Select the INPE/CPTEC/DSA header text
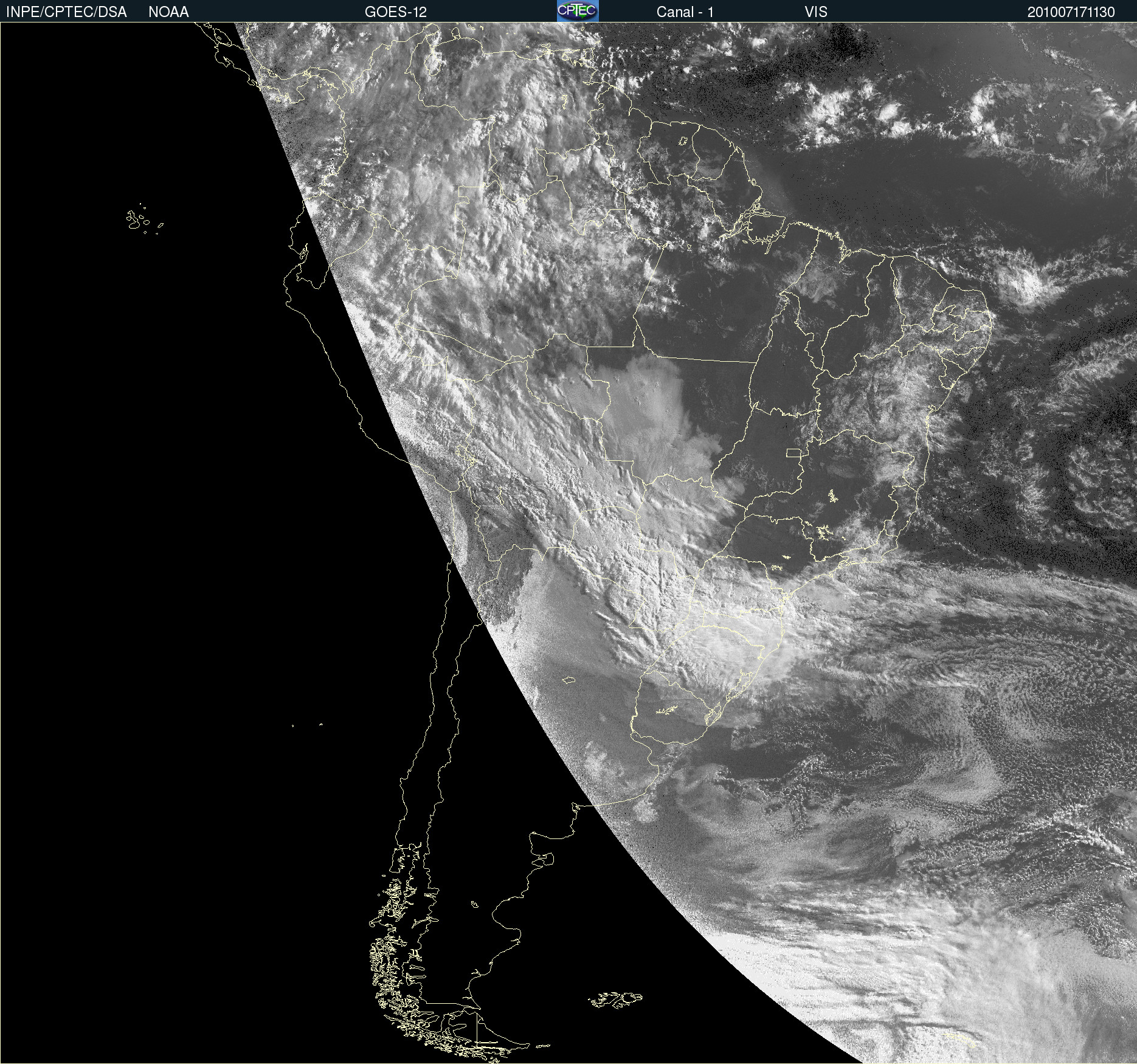The height and width of the screenshot is (1064, 1137). (x=66, y=12)
